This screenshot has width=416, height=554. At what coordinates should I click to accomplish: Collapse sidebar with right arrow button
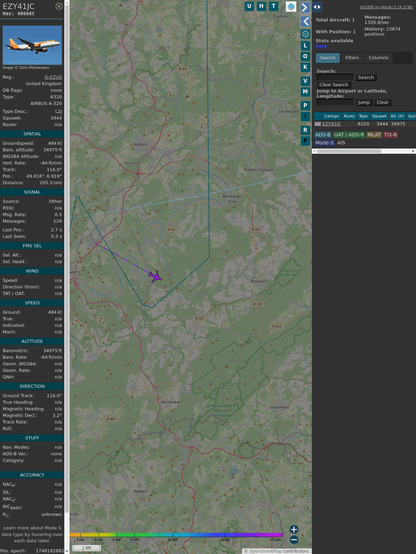tap(305, 7)
